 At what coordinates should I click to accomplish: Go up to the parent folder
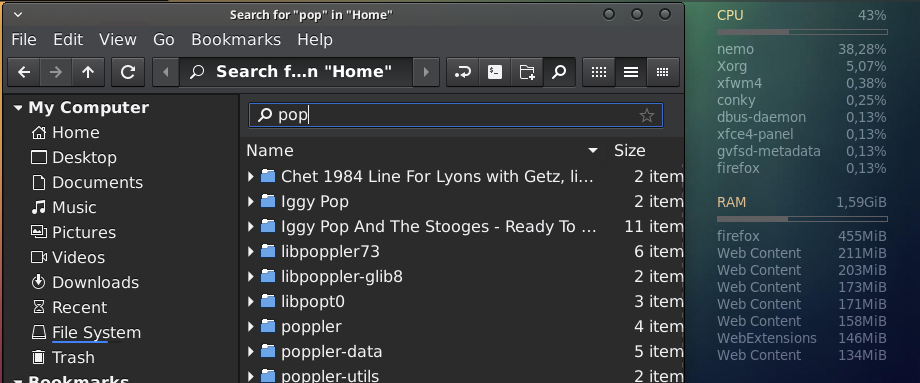[88, 72]
